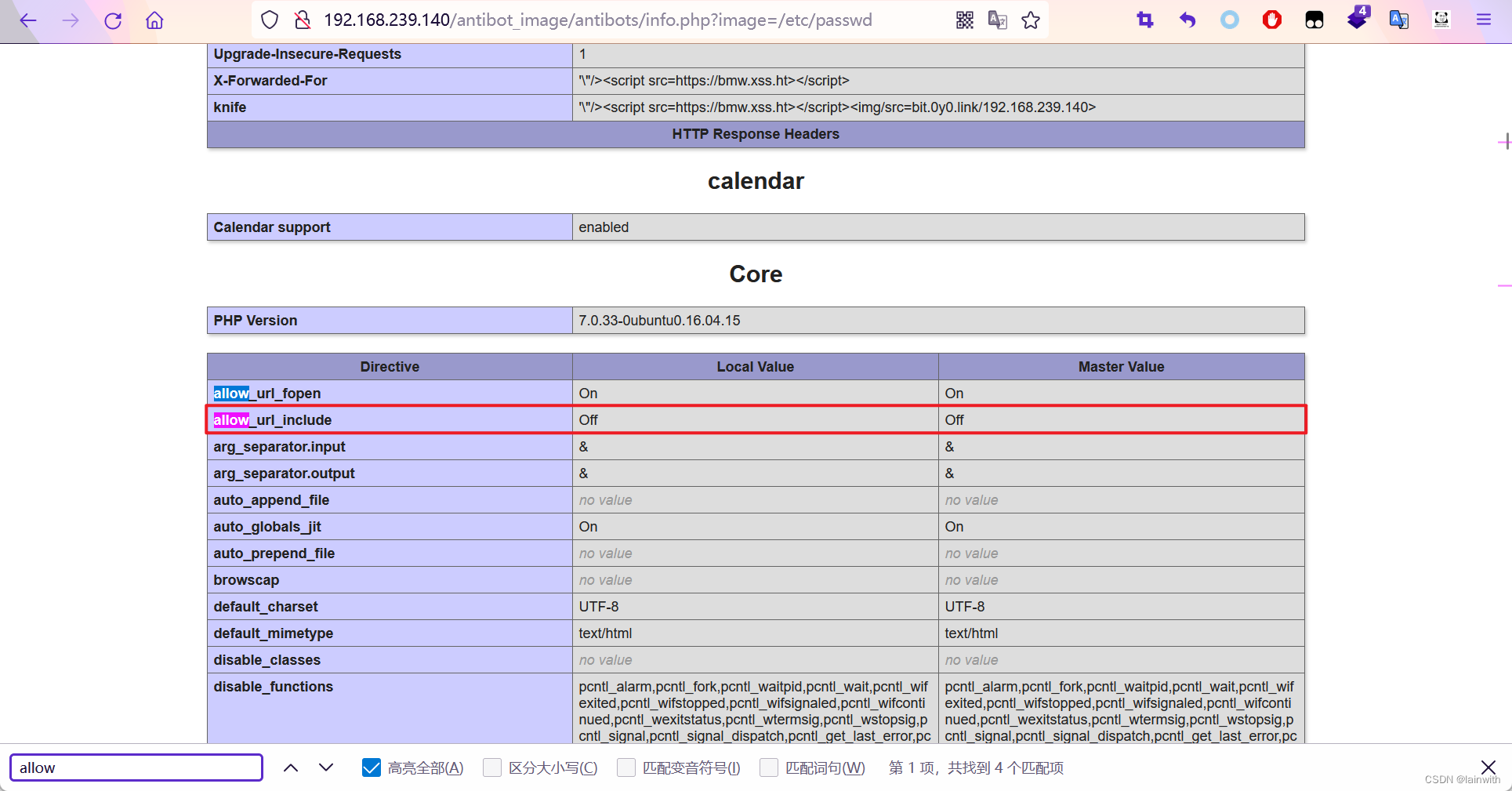Jump to next find match

point(326,767)
